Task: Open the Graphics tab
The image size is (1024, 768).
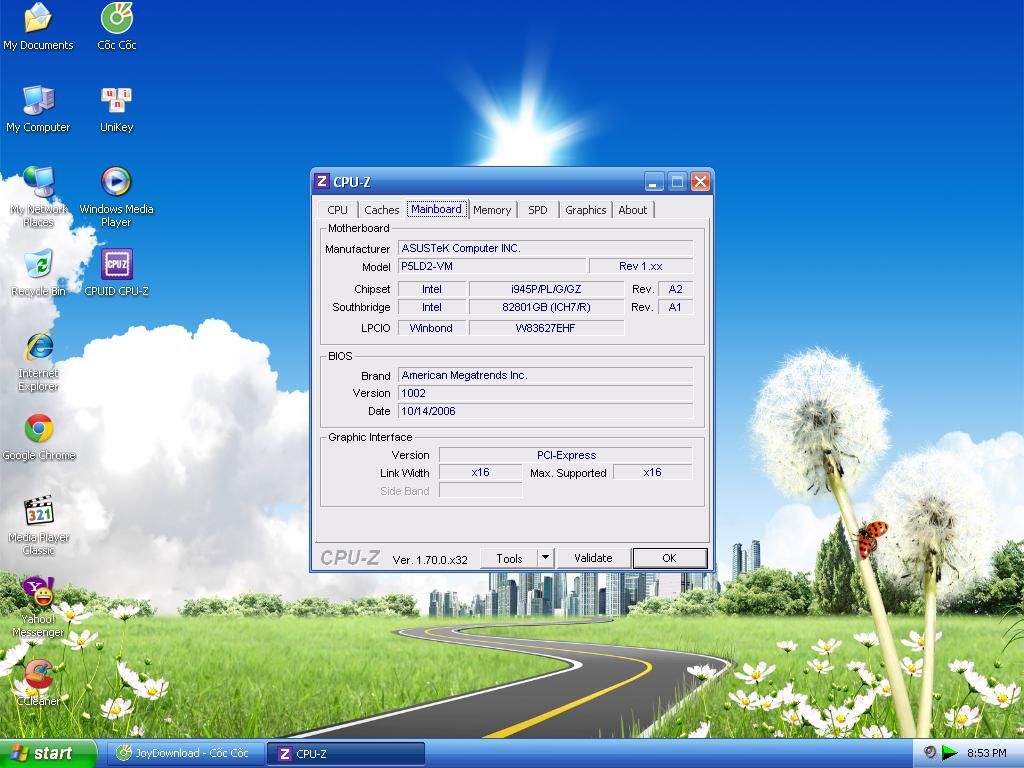Action: point(585,210)
